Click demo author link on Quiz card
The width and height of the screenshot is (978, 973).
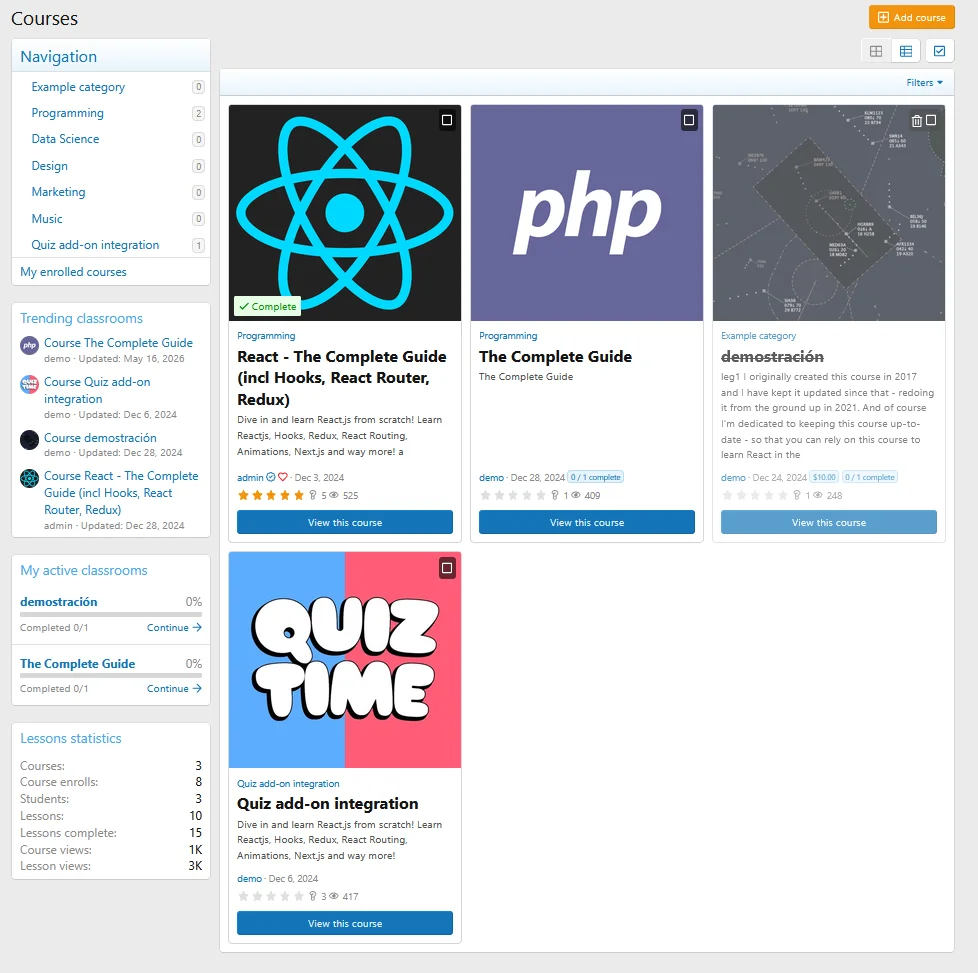pos(249,878)
